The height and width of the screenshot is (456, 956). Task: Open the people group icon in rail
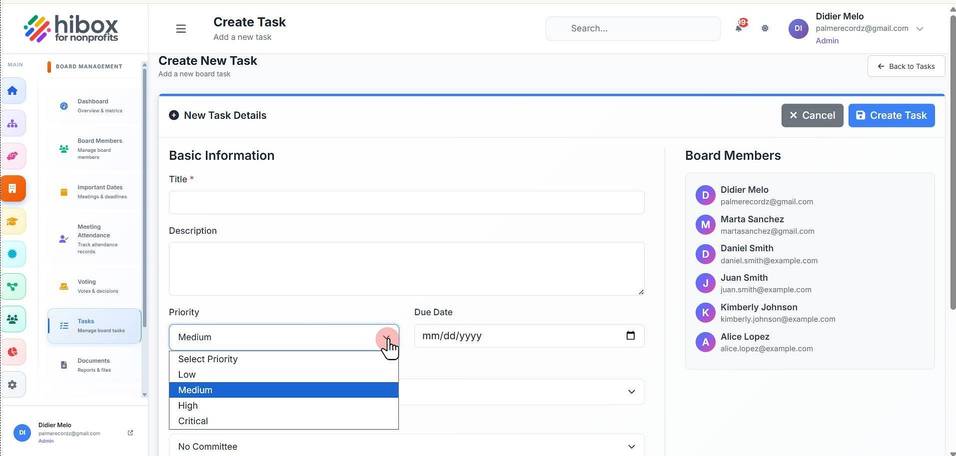pos(12,319)
